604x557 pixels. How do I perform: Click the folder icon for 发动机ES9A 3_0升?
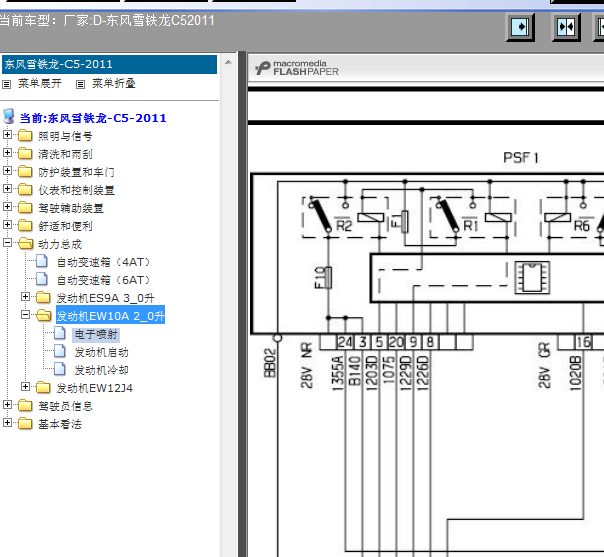click(x=43, y=297)
